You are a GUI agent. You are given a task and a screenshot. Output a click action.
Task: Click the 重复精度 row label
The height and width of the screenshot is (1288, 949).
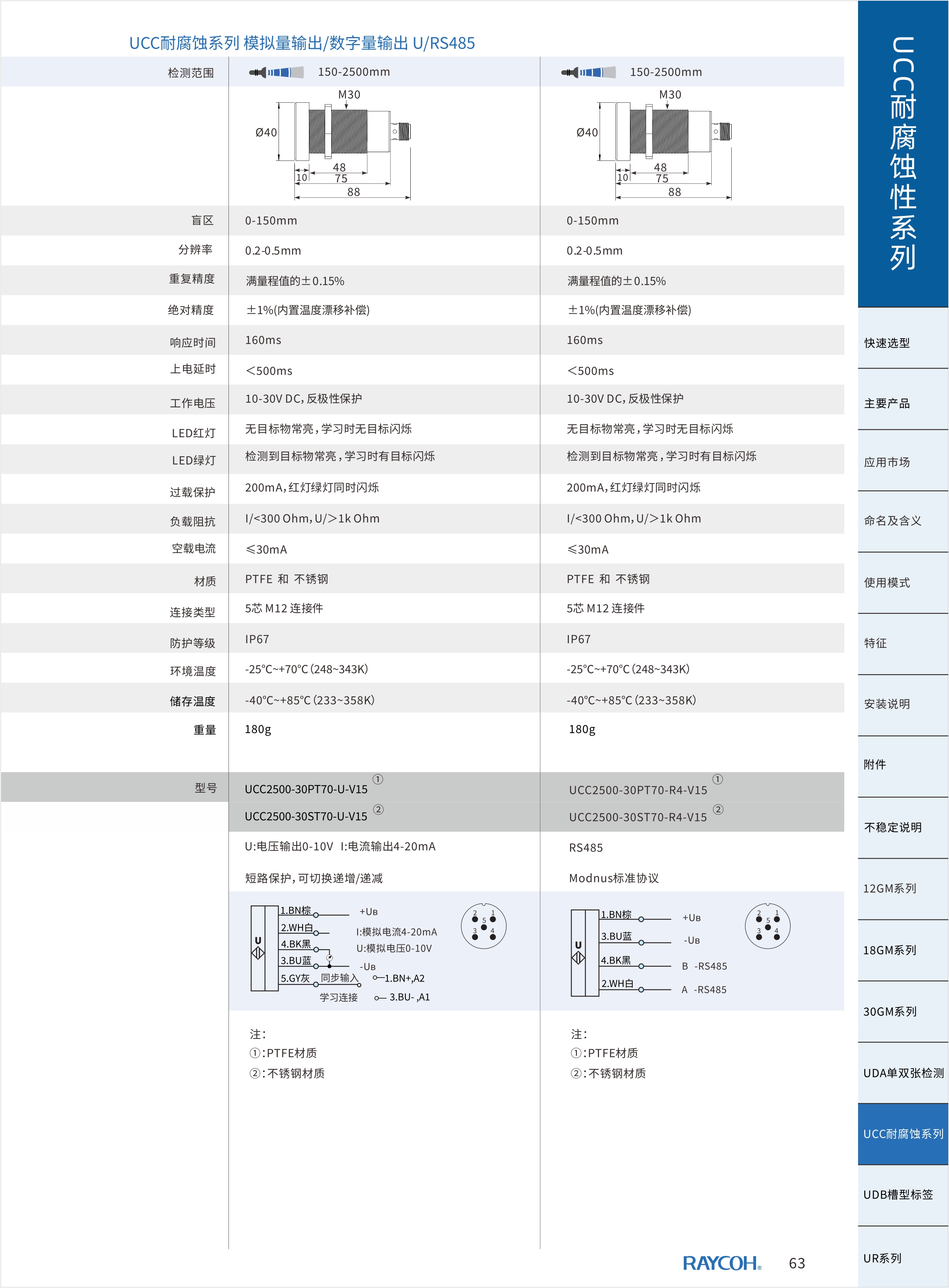(x=192, y=279)
